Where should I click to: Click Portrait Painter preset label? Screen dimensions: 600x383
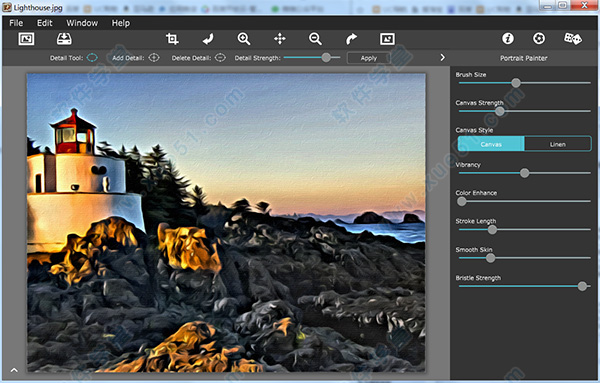click(523, 58)
